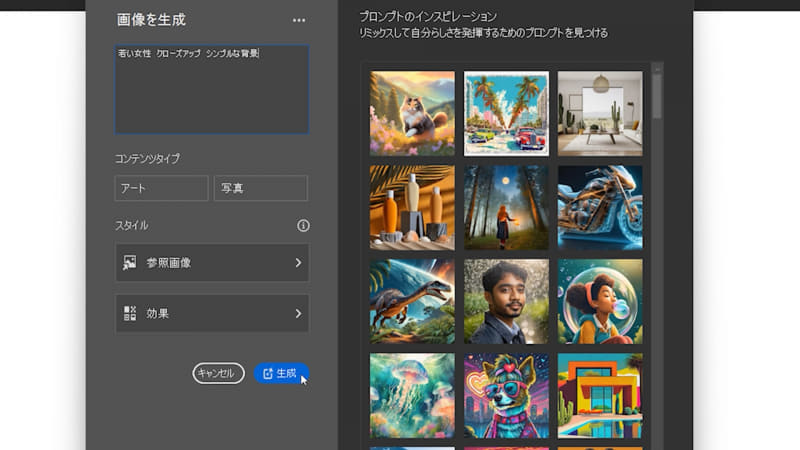
Task: Open the 効果 style row
Action: click(212, 313)
